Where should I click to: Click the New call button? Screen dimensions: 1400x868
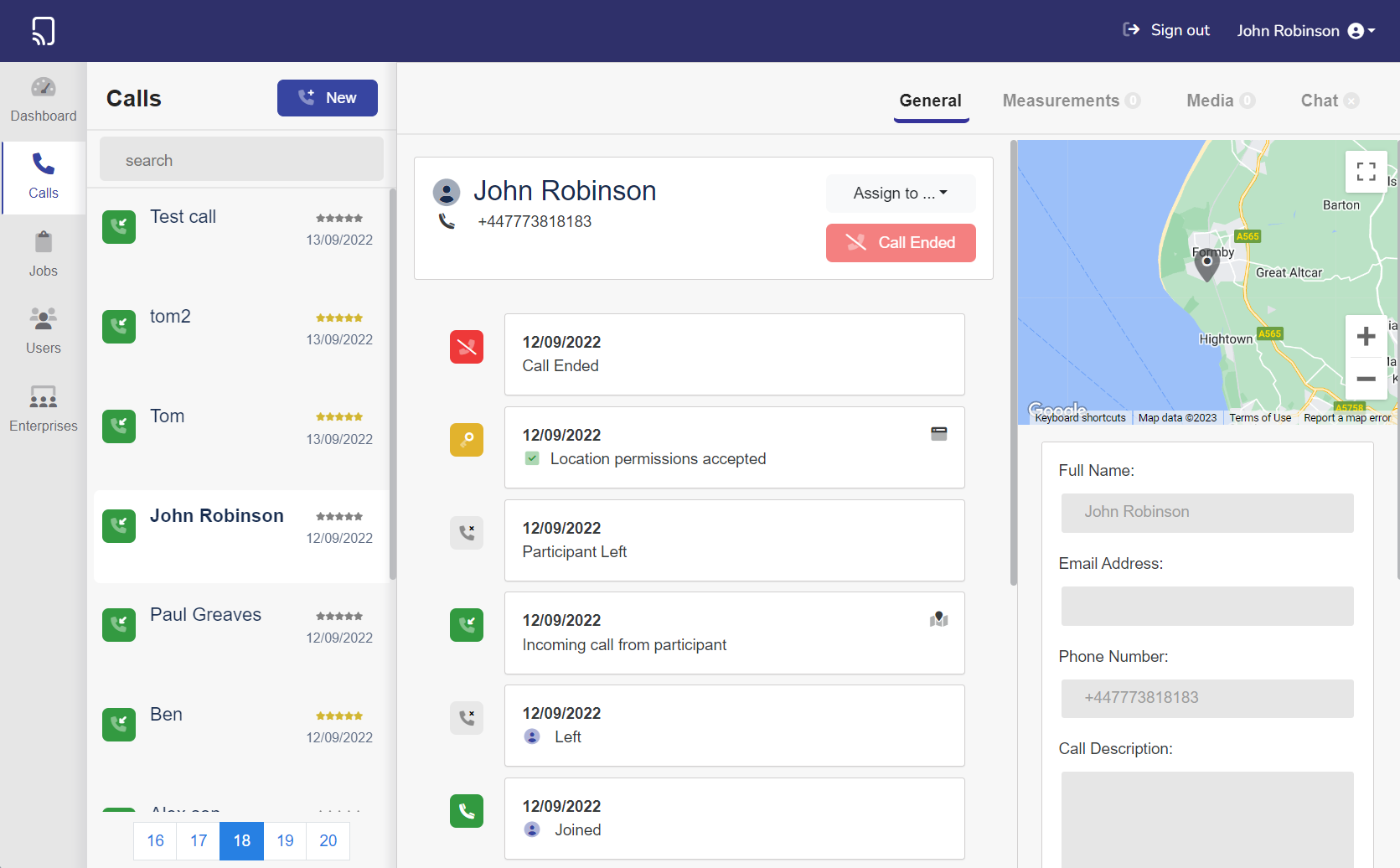[328, 98]
